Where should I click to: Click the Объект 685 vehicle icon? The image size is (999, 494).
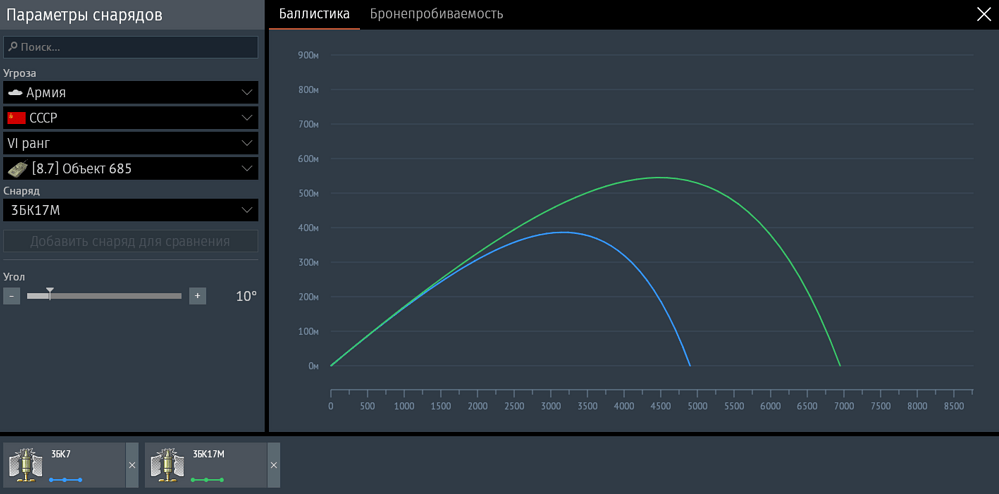tap(17, 169)
